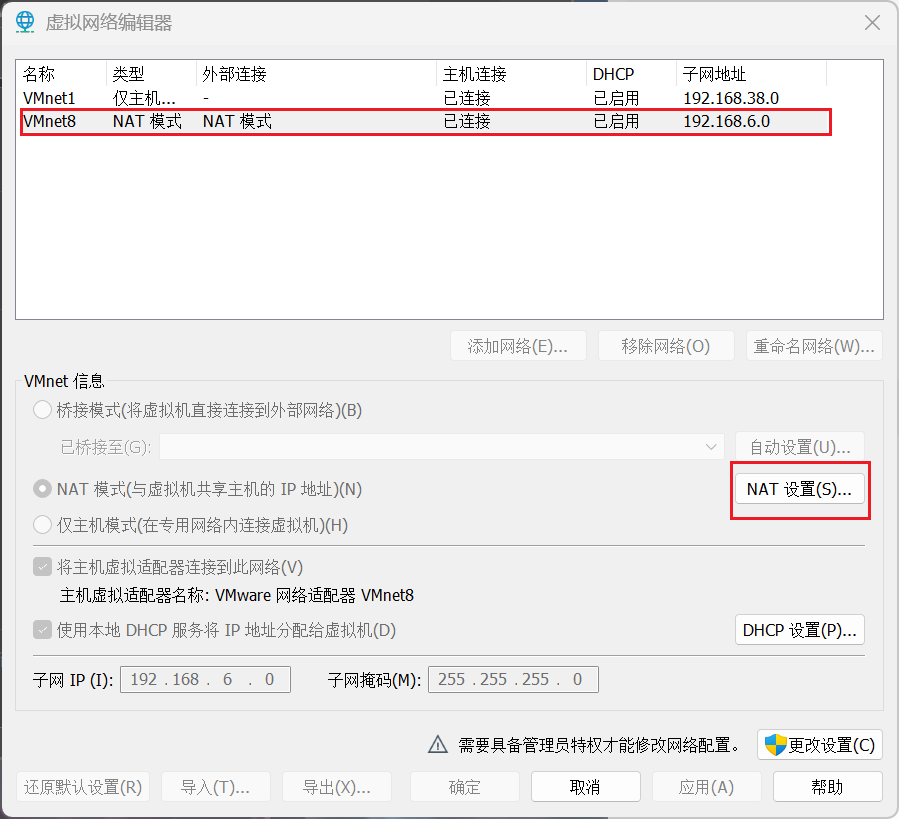Screen dimensions: 899x819
Task: Click the DHCP column header
Action: point(631,74)
